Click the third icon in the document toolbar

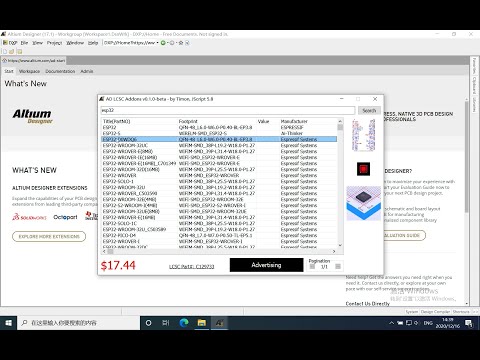19,51
